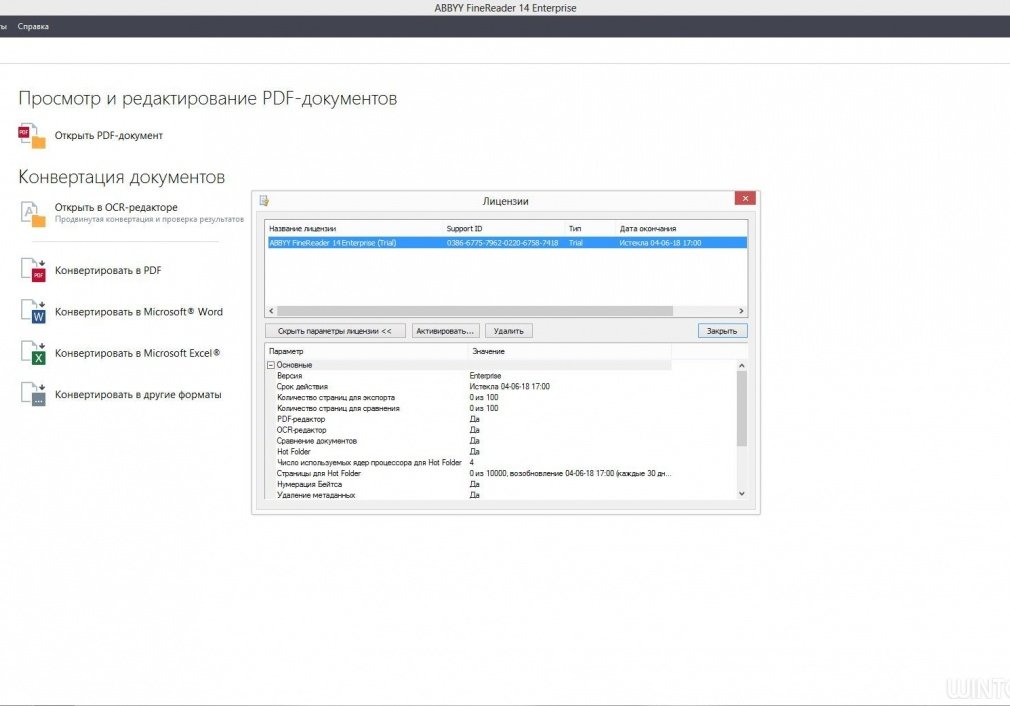The image size is (1010, 706).
Task: Click the Параметр column header
Action: (x=366, y=351)
